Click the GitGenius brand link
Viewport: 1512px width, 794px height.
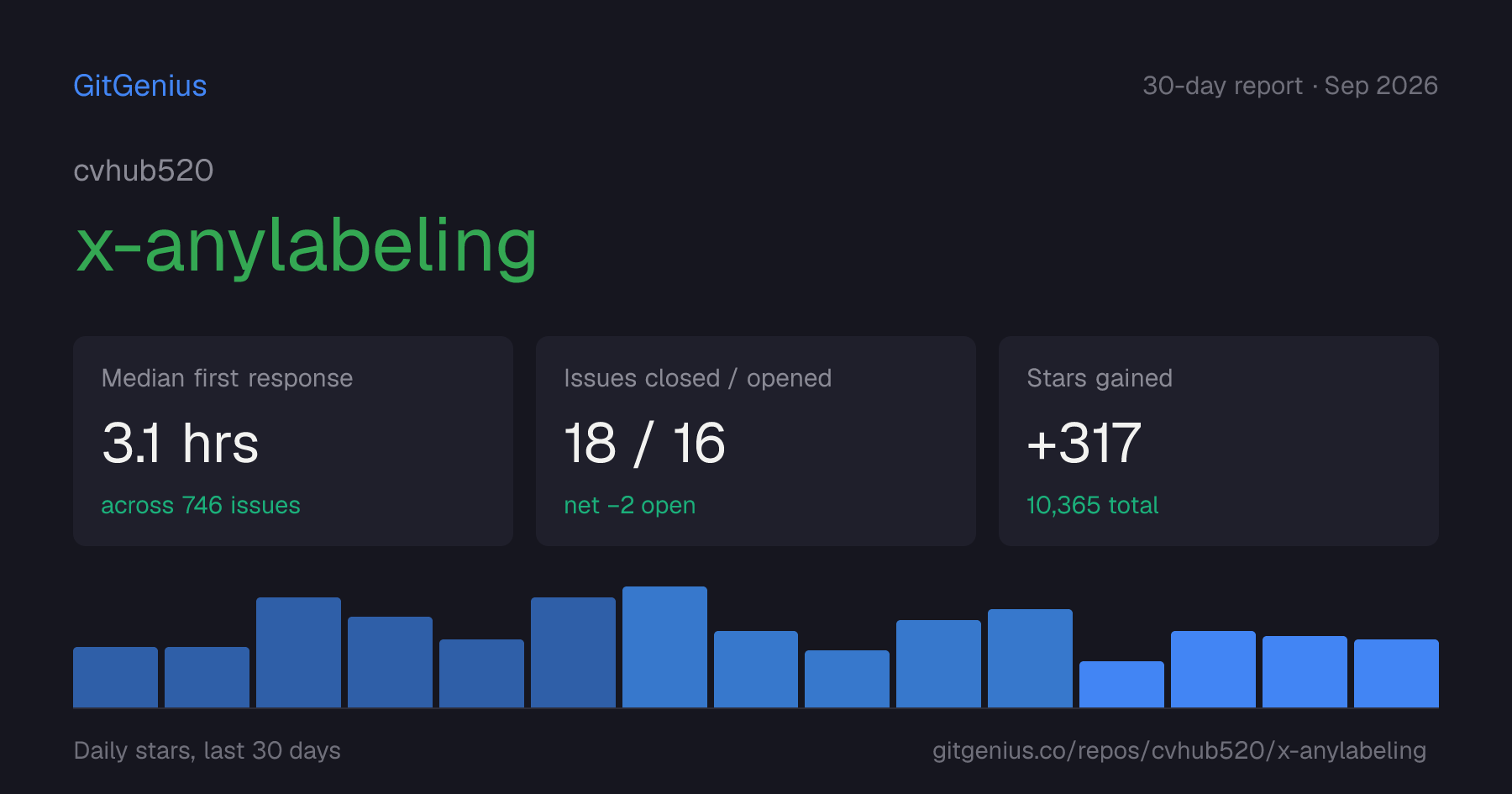coord(140,86)
